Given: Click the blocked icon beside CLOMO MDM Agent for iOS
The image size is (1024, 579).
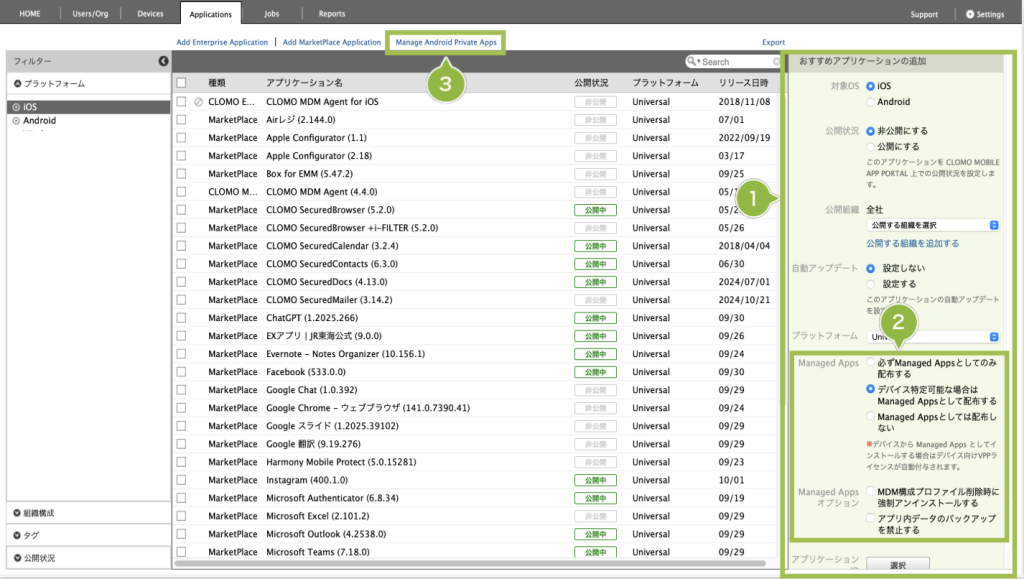Looking at the screenshot, I should (x=198, y=102).
